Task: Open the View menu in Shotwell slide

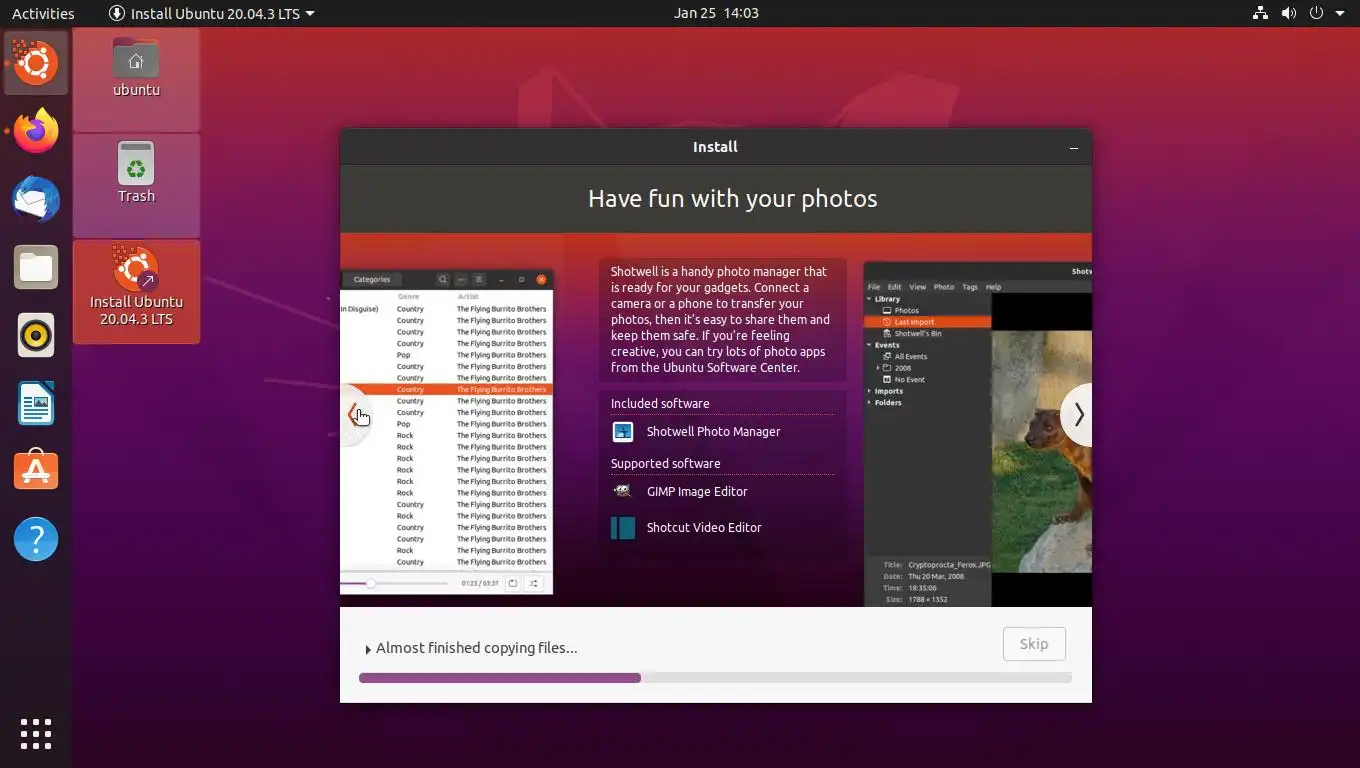Action: coord(917,287)
